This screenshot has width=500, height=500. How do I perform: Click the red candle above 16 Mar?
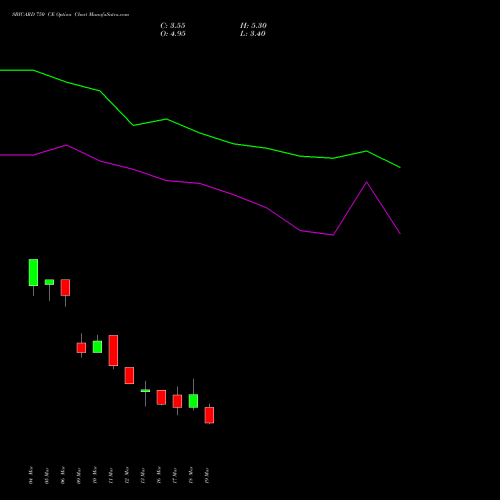click(x=161, y=397)
